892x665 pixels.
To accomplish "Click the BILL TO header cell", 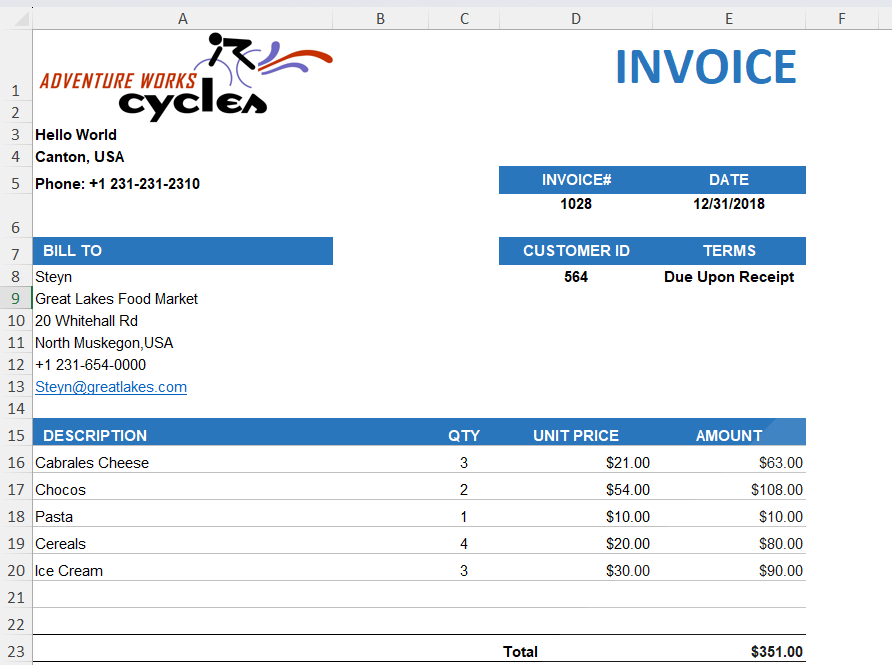I will [183, 251].
